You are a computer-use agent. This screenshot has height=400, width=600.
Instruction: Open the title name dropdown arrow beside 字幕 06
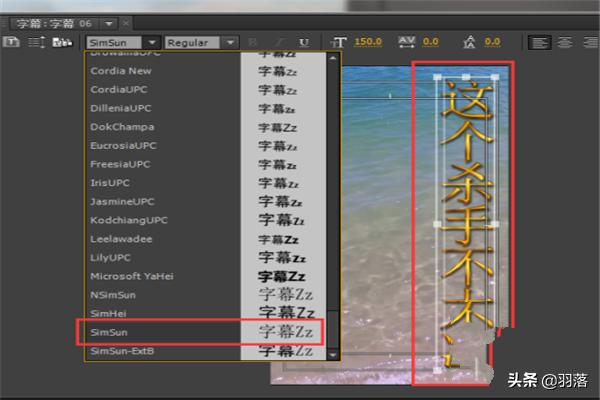[109, 24]
